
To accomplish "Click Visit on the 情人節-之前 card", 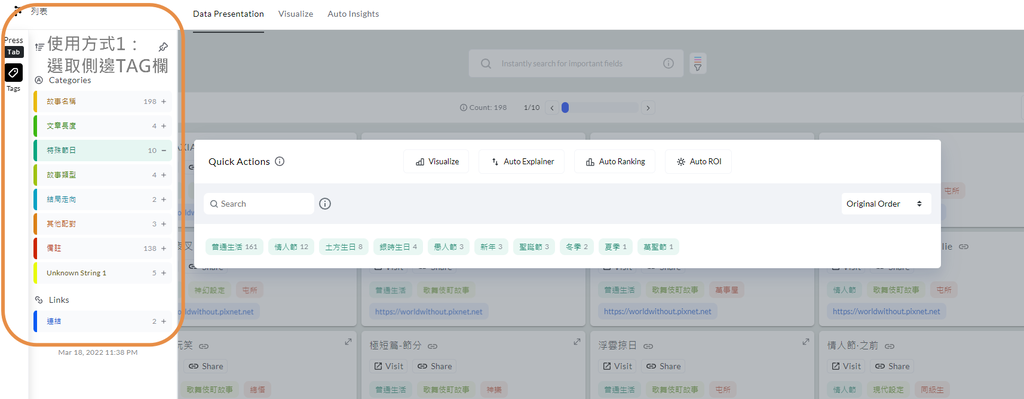I will click(846, 366).
